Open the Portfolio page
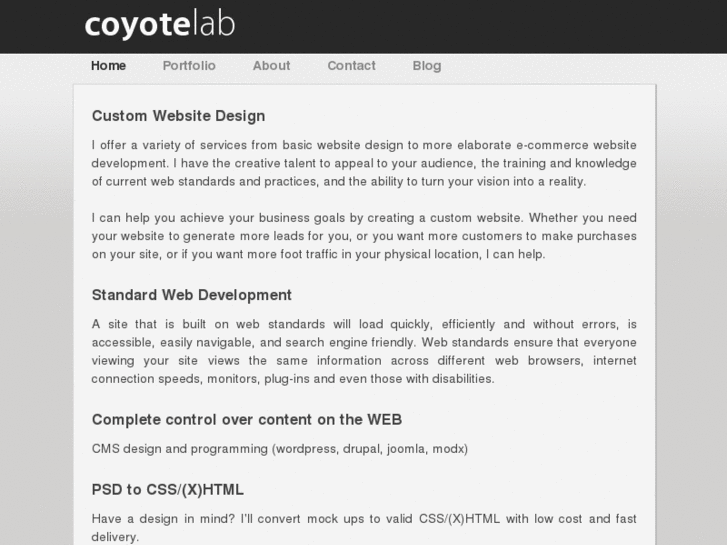Screen dimensions: 727x545 coord(189,66)
